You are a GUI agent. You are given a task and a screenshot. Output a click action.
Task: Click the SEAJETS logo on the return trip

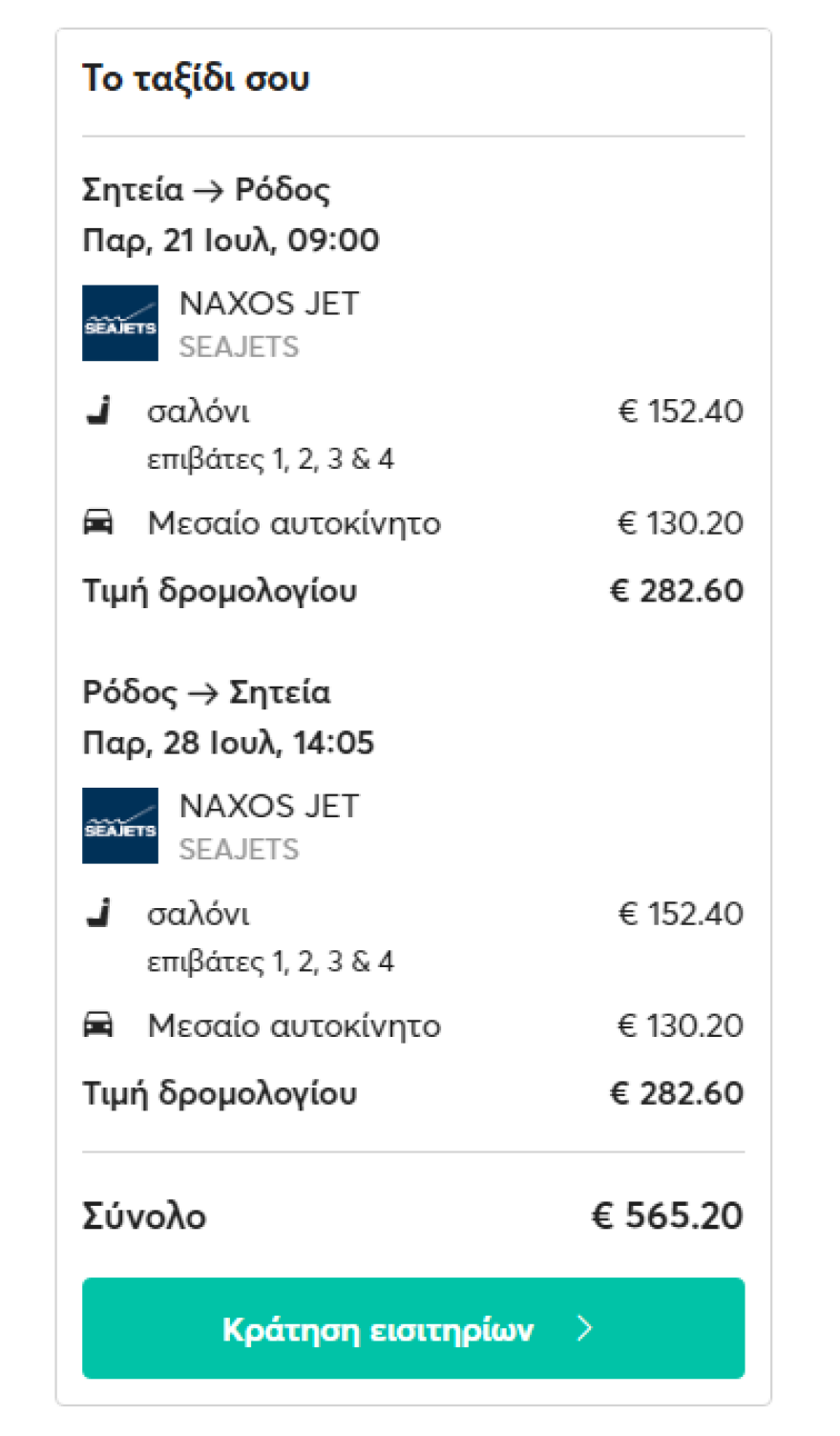point(119,825)
